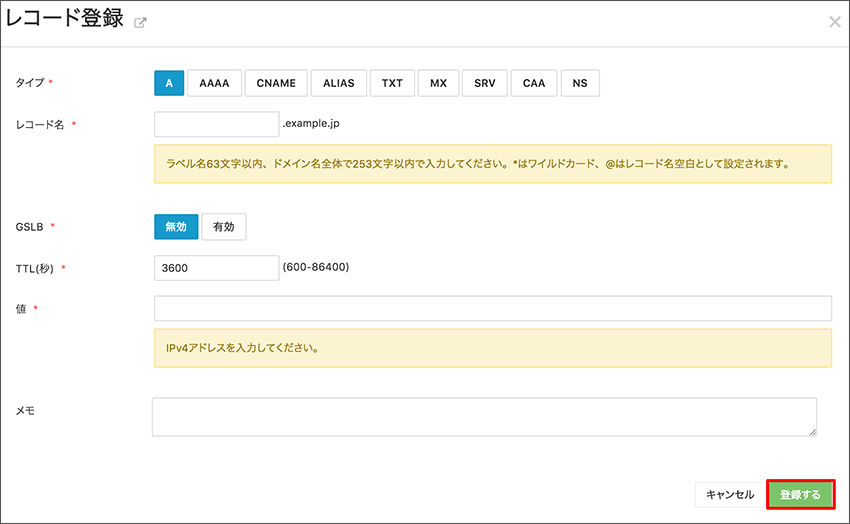
Task: Choose CNAME record type
Action: point(276,83)
